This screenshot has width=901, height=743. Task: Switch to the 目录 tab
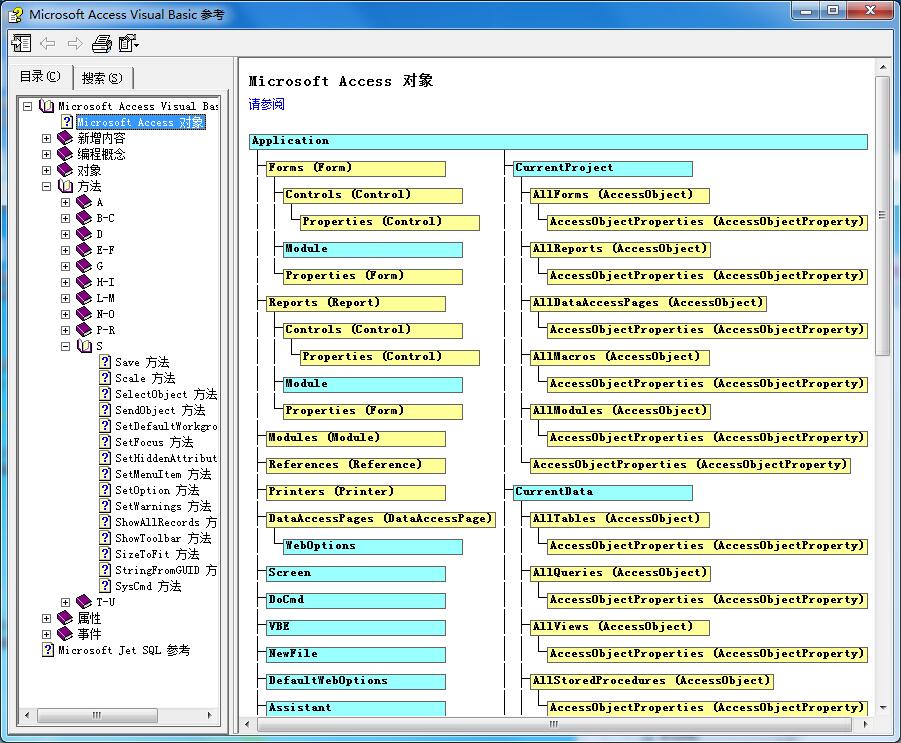coord(40,76)
